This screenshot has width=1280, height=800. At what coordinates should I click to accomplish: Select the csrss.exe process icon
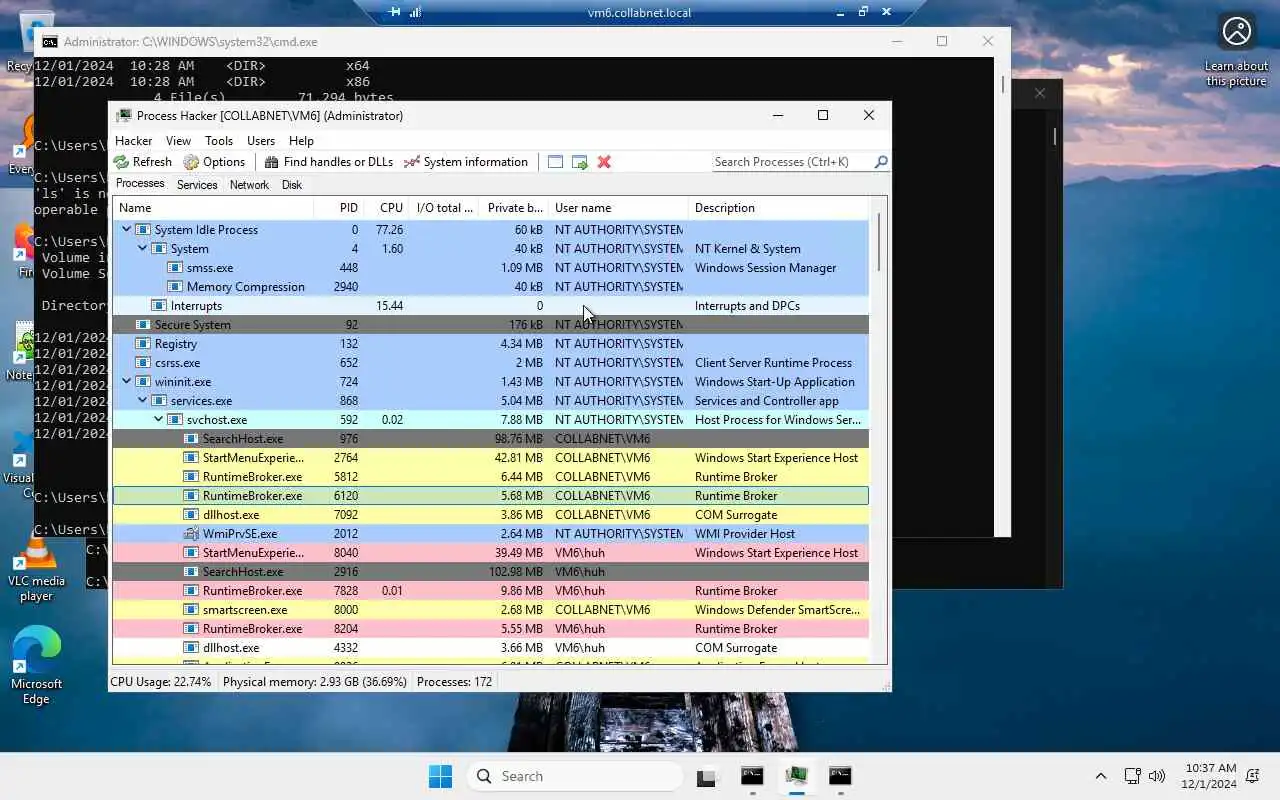(x=143, y=363)
